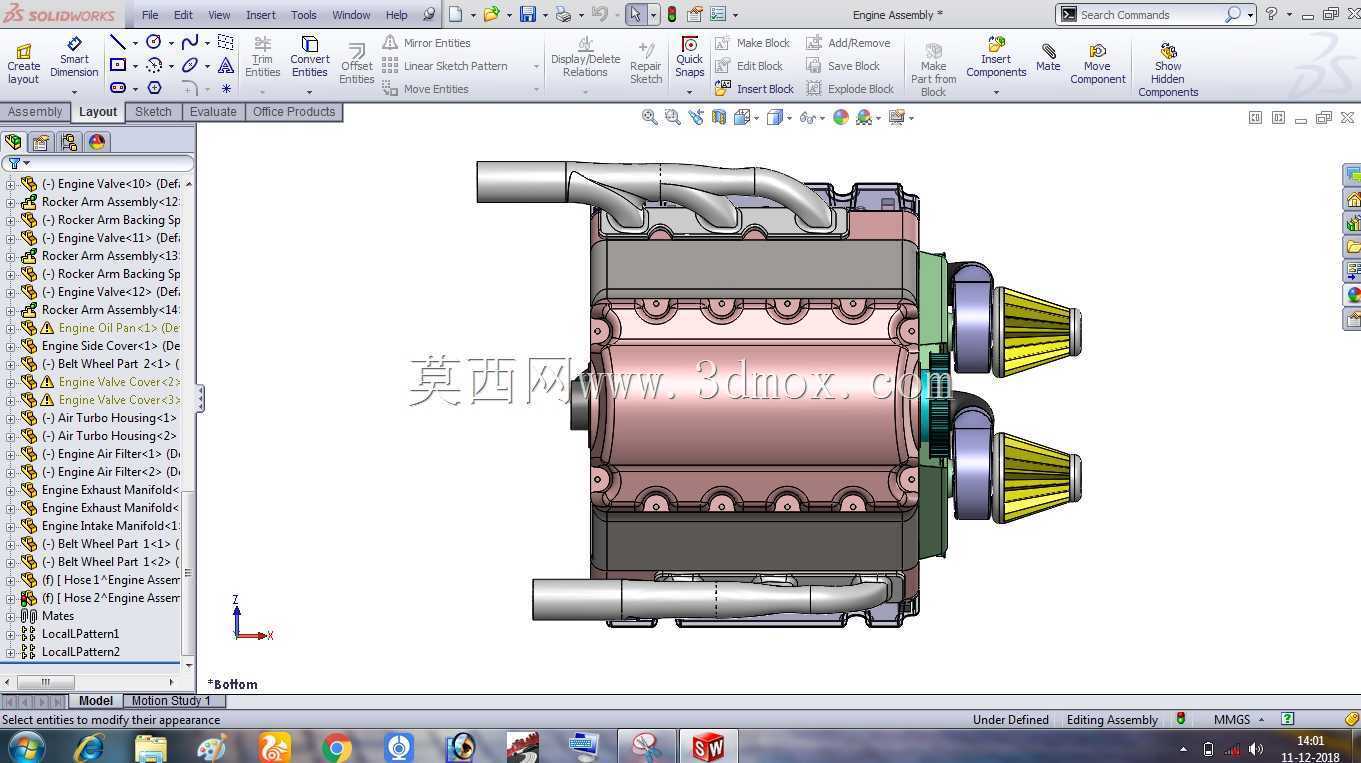
Task: Click the SolidWorks taskbar icon
Action: coord(708,746)
